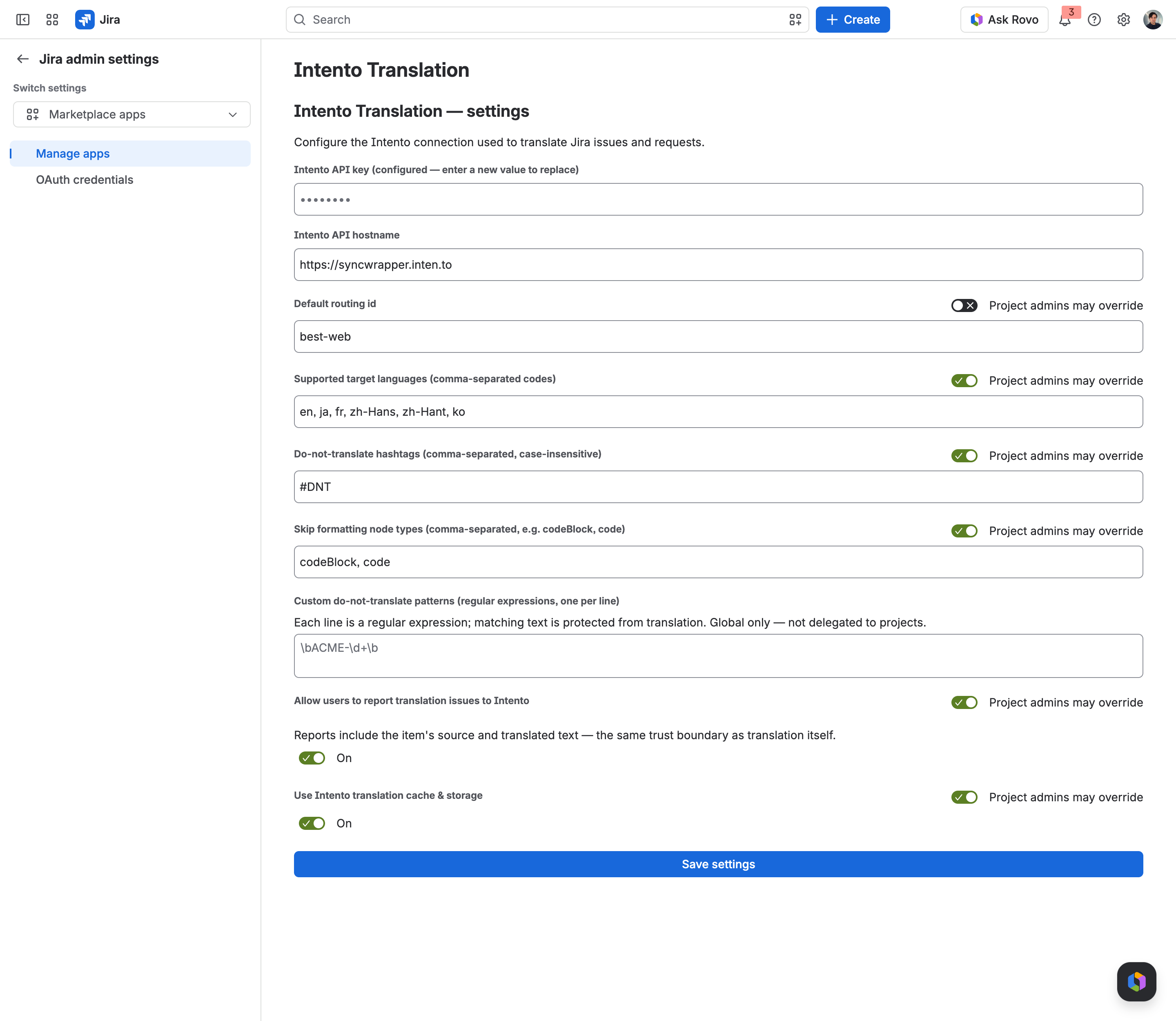Click the Intento API hostname field

[718, 265]
